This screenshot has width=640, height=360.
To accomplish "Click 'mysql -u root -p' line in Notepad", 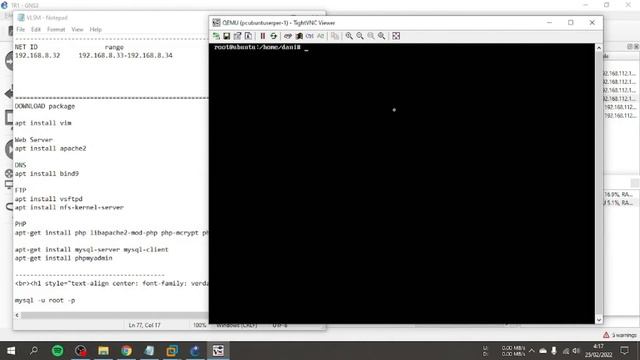I will point(45,300).
